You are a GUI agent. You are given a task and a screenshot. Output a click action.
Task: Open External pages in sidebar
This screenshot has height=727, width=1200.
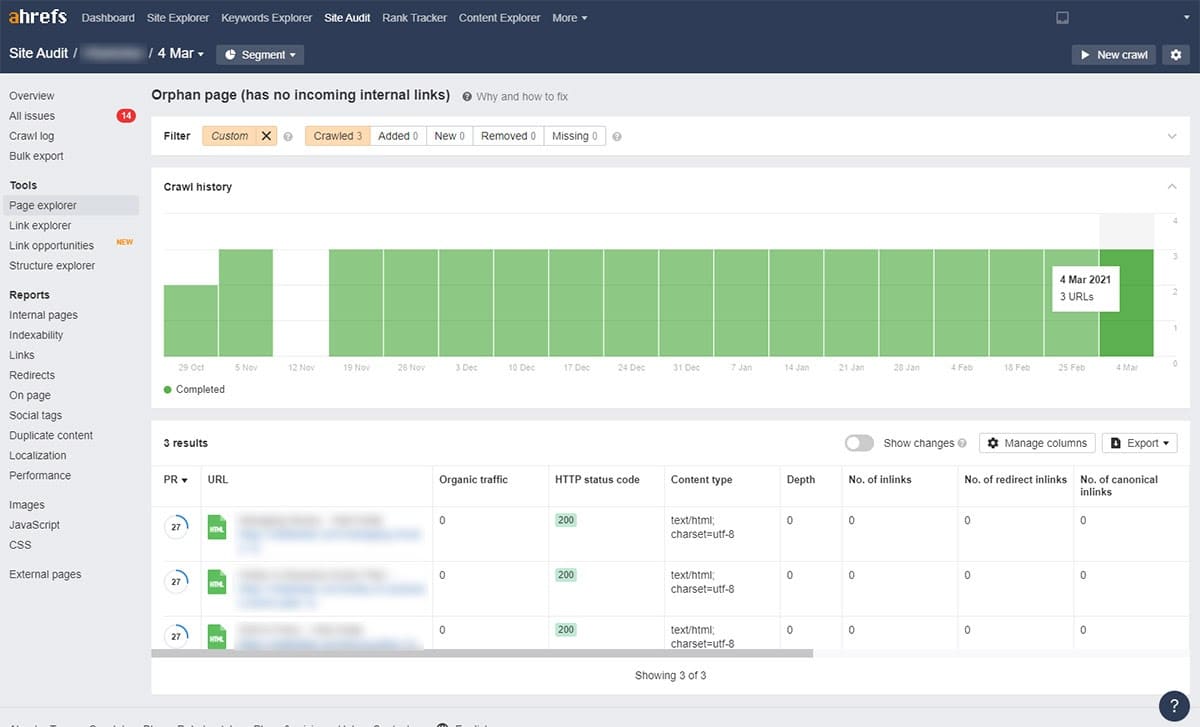[45, 574]
